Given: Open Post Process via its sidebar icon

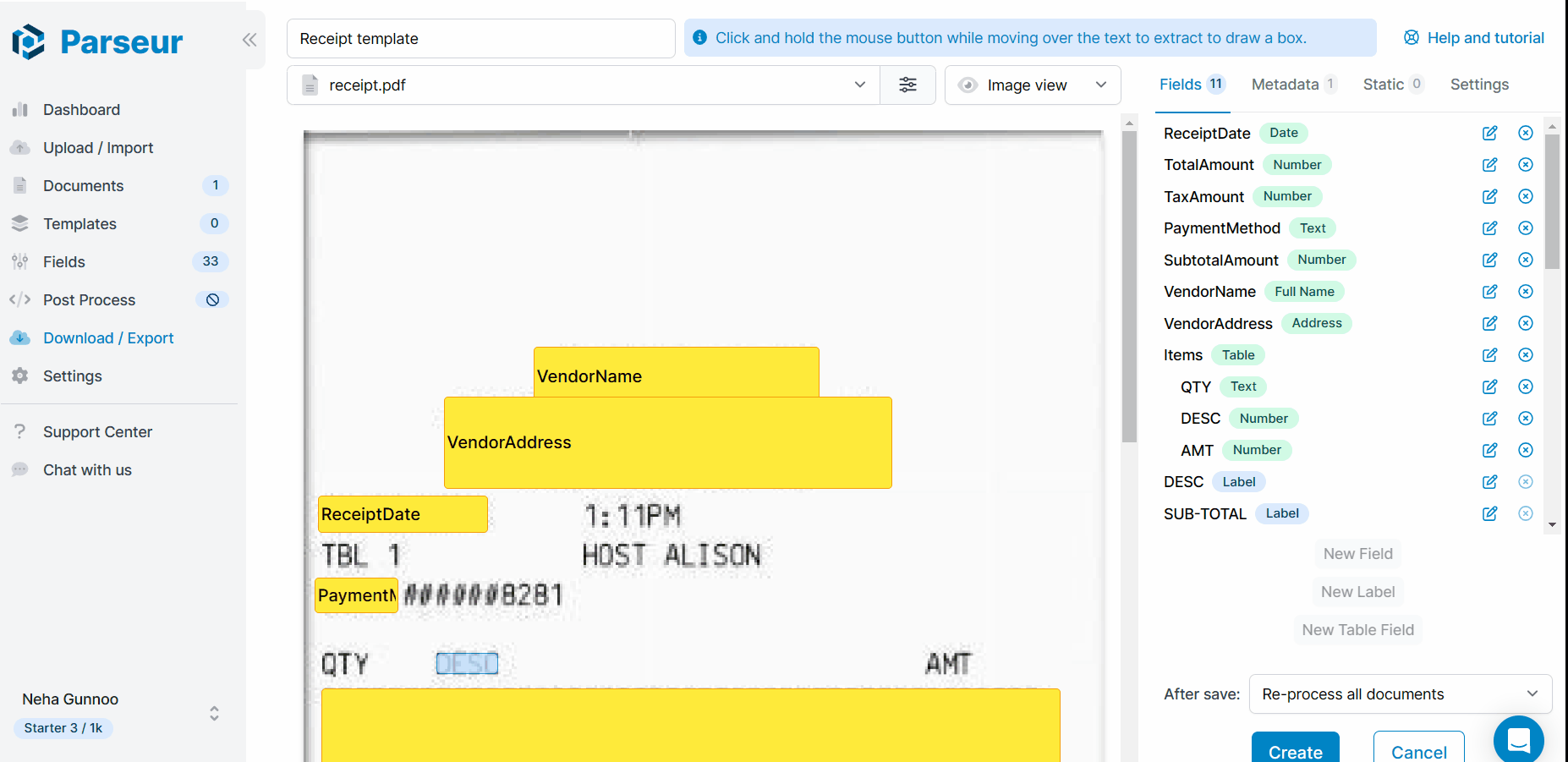Looking at the screenshot, I should click(20, 299).
